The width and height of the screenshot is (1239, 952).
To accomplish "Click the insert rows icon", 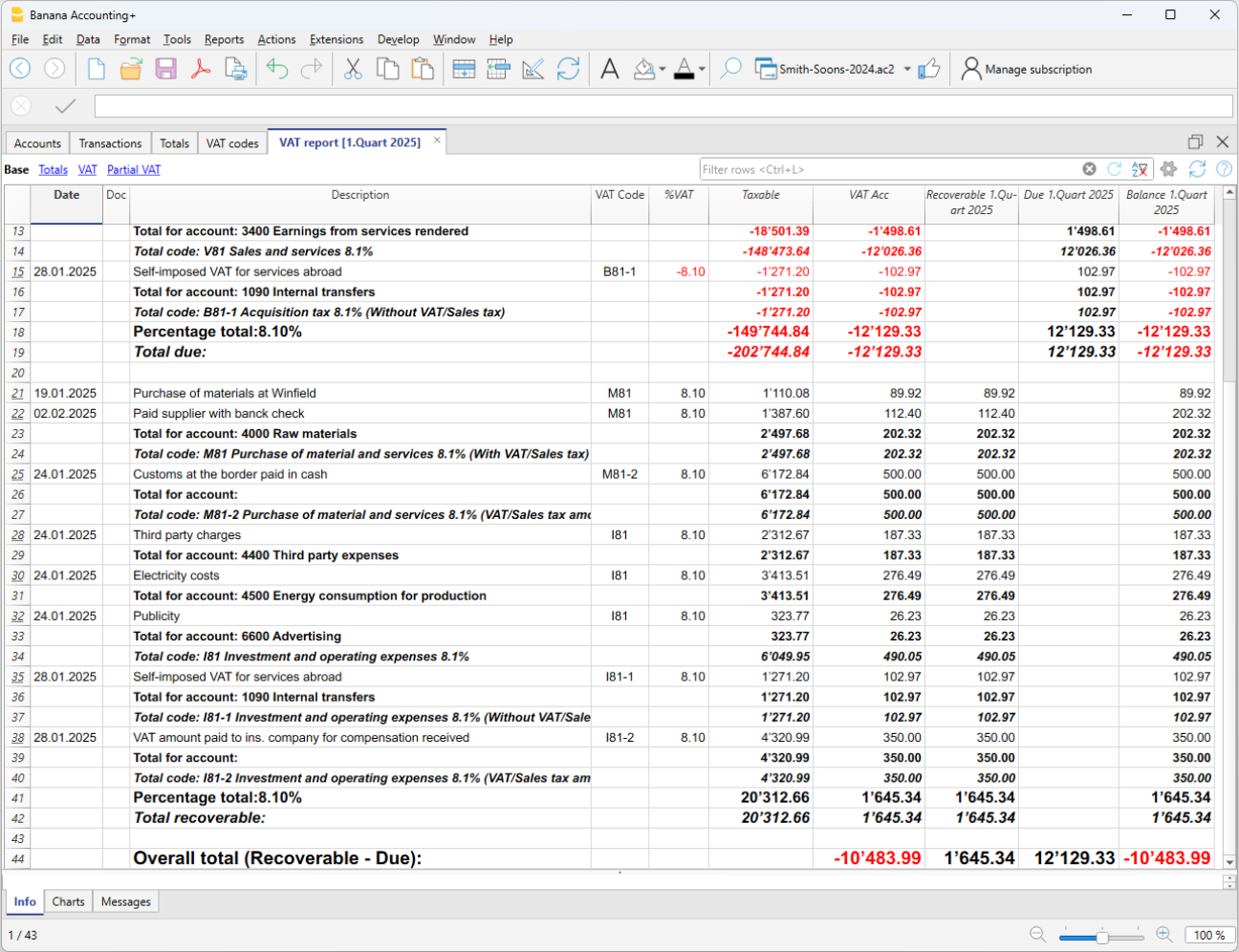I will tap(465, 69).
